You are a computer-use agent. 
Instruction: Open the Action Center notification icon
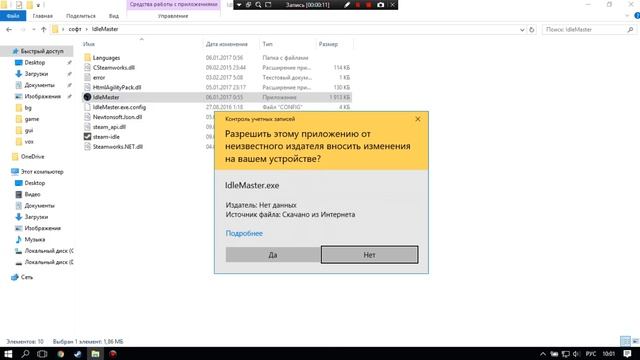click(627, 354)
